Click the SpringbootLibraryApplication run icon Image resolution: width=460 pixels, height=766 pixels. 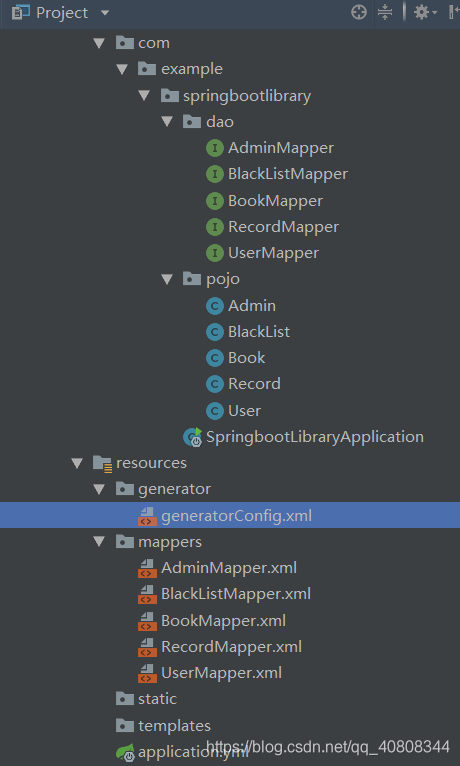(x=192, y=437)
